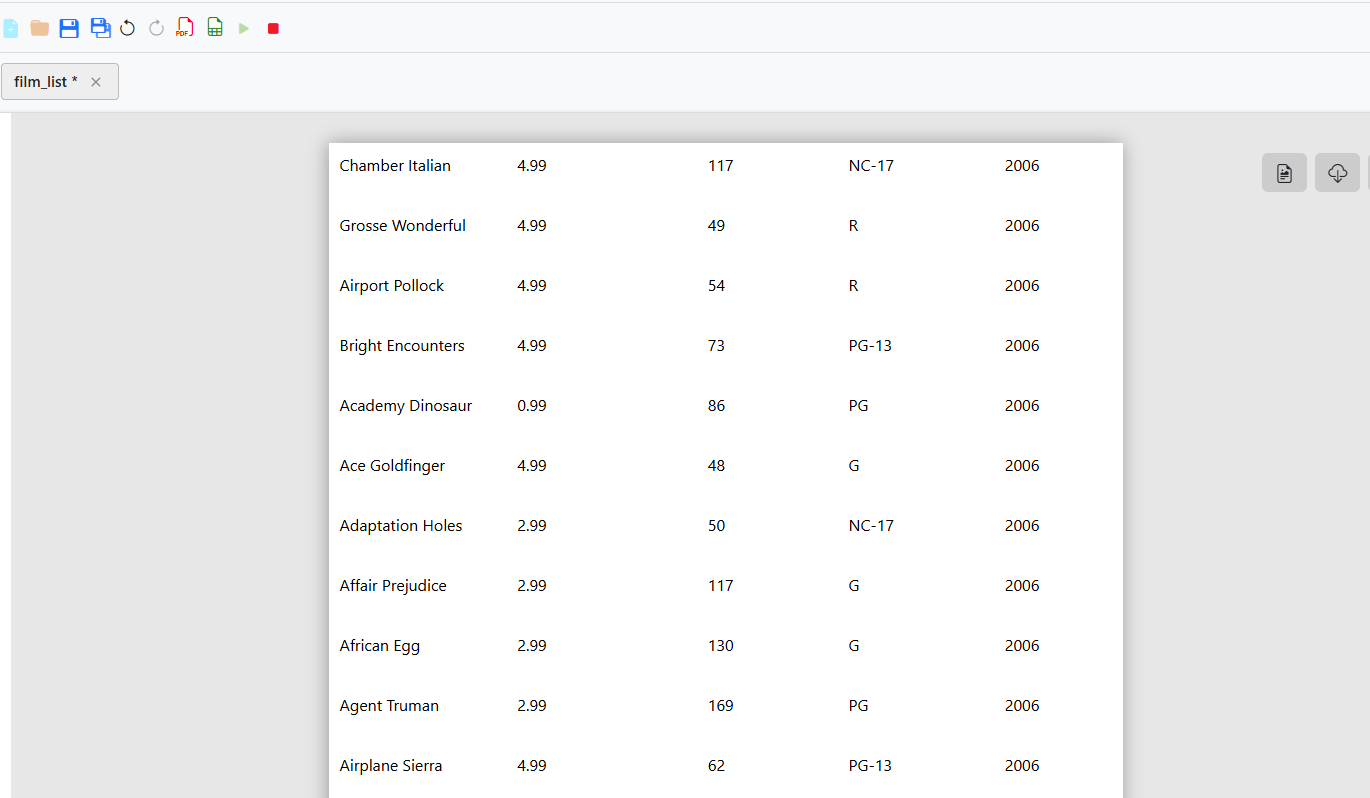Click the 169 length value for Agent Truman

coord(720,706)
